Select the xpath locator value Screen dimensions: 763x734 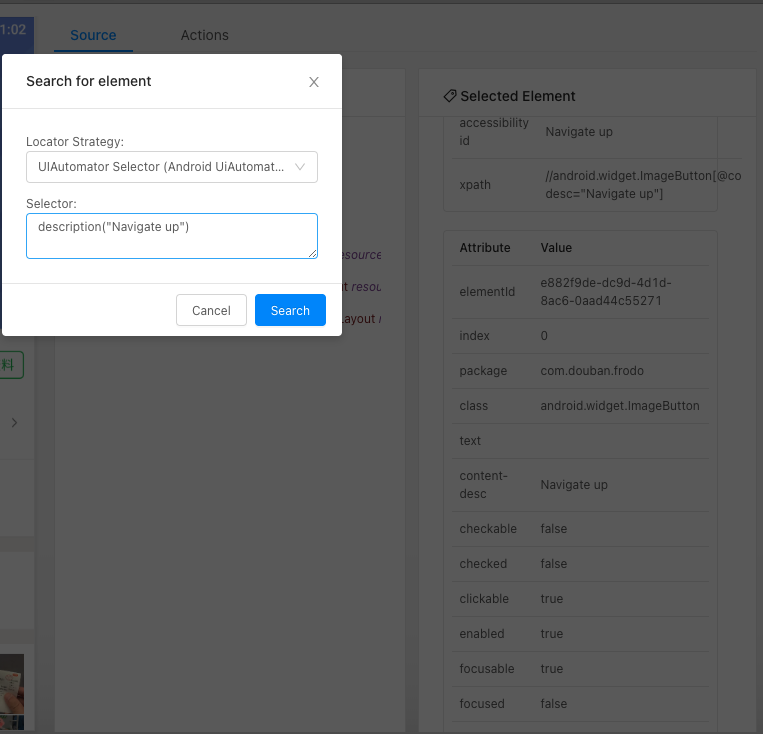(629, 184)
